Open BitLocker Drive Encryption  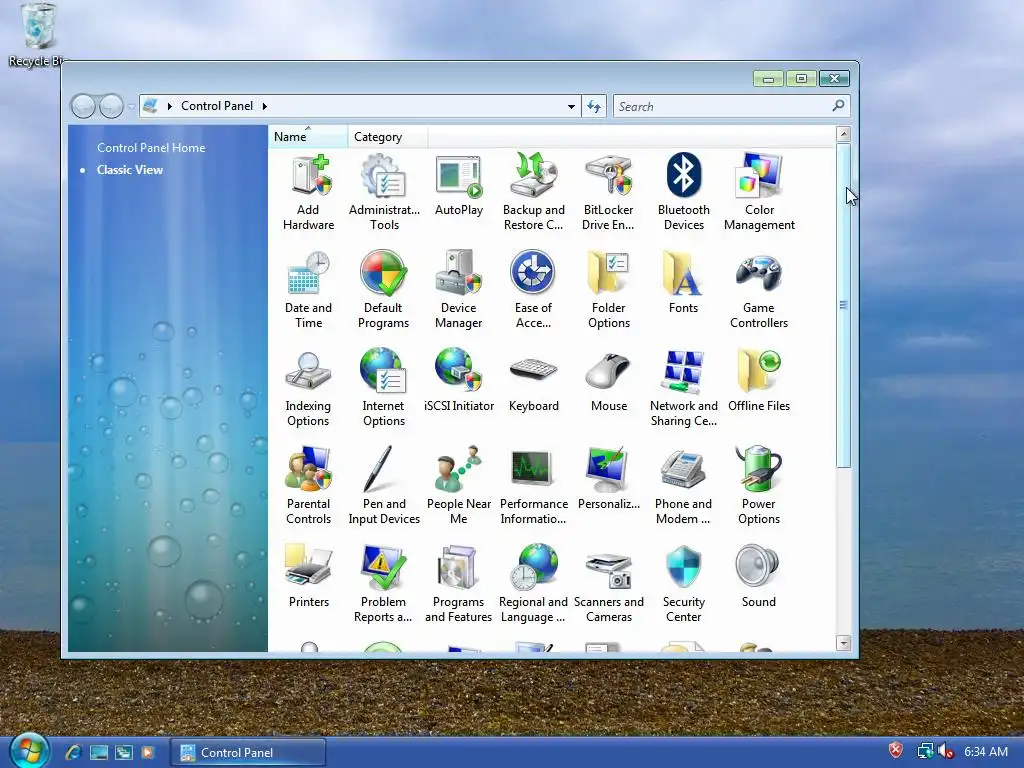click(x=608, y=192)
